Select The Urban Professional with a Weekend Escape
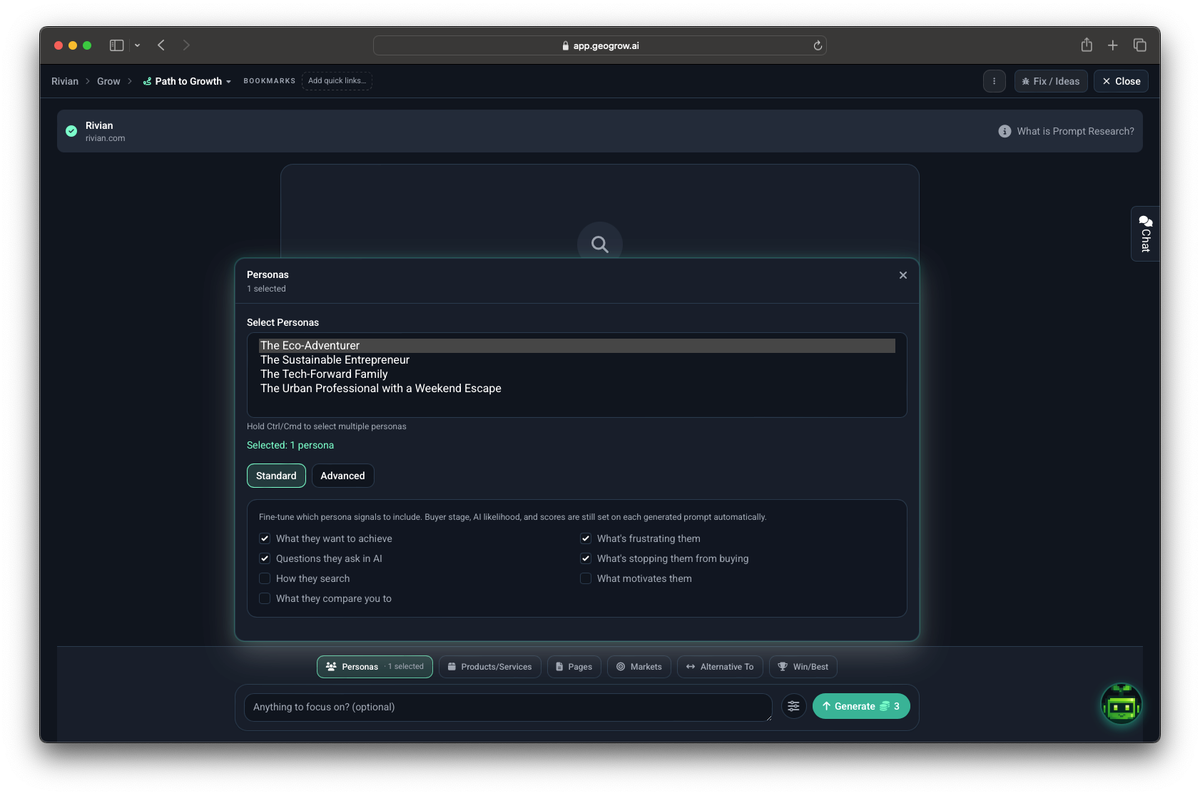The height and width of the screenshot is (795, 1200). pos(577,388)
